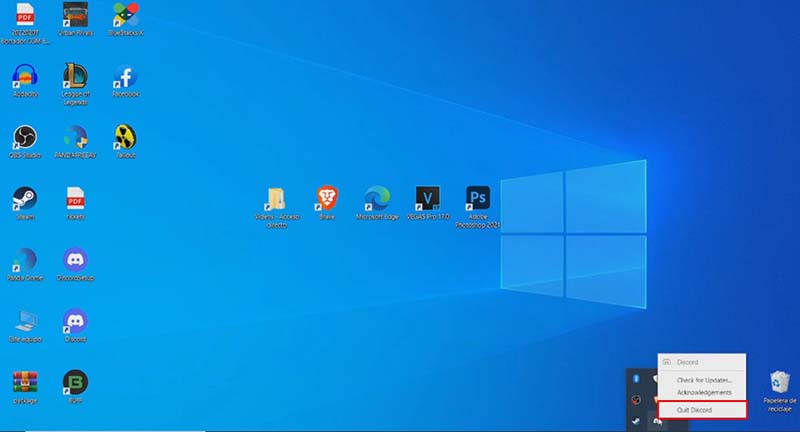
Task: Select the Adobe Photoshop 2021 shortcut
Action: coord(478,207)
